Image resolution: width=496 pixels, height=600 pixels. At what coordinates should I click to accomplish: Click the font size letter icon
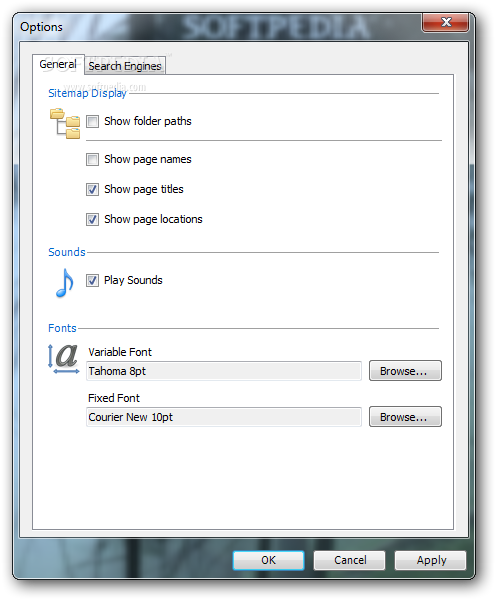64,359
